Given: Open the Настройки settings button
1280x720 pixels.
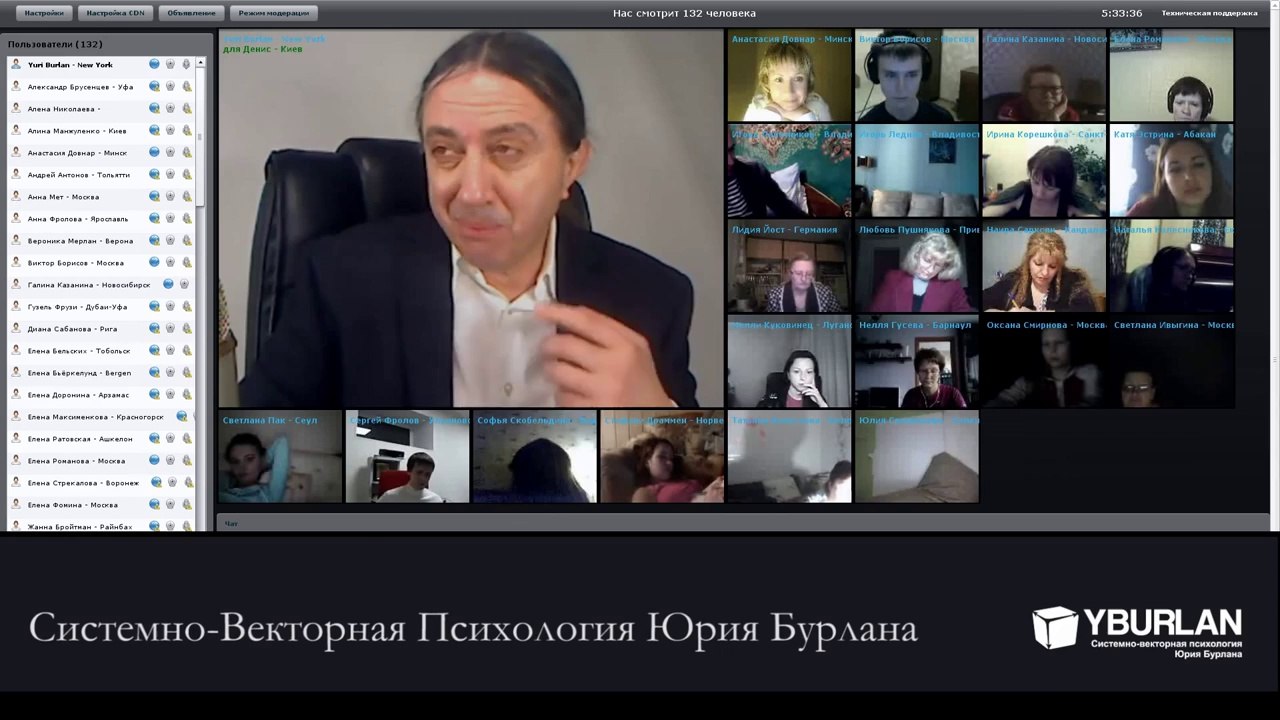Looking at the screenshot, I should (x=44, y=13).
